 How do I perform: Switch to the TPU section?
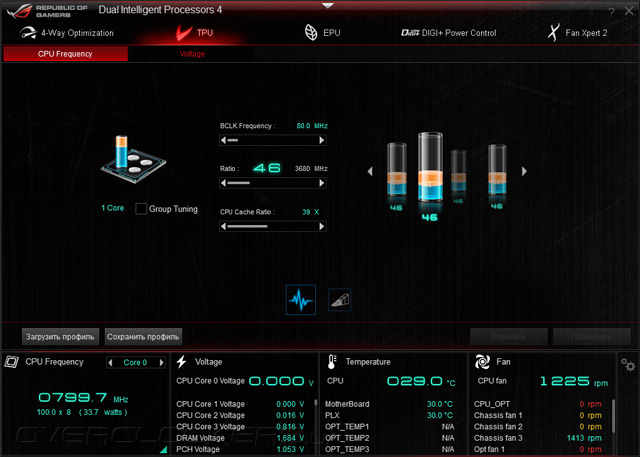[195, 33]
